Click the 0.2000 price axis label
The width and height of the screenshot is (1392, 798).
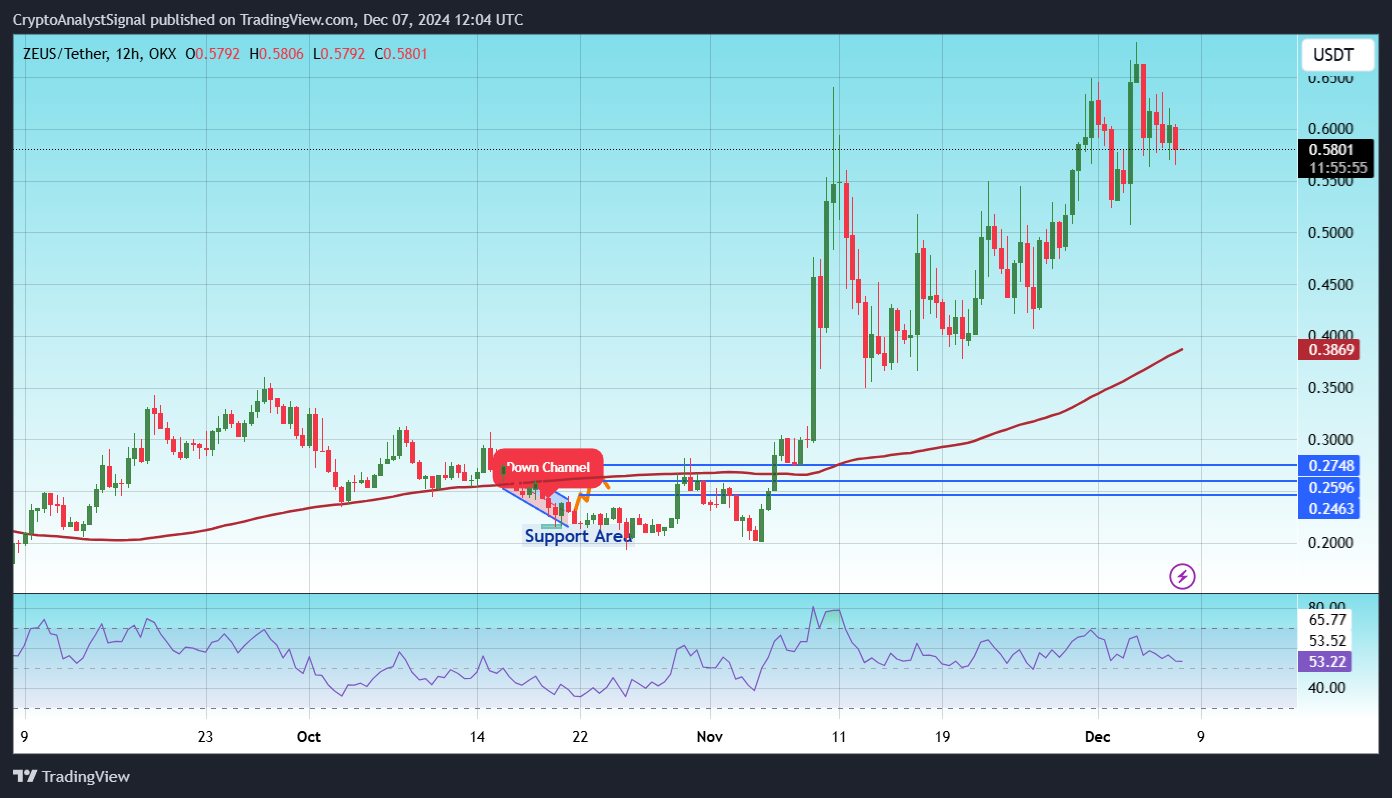(1329, 543)
